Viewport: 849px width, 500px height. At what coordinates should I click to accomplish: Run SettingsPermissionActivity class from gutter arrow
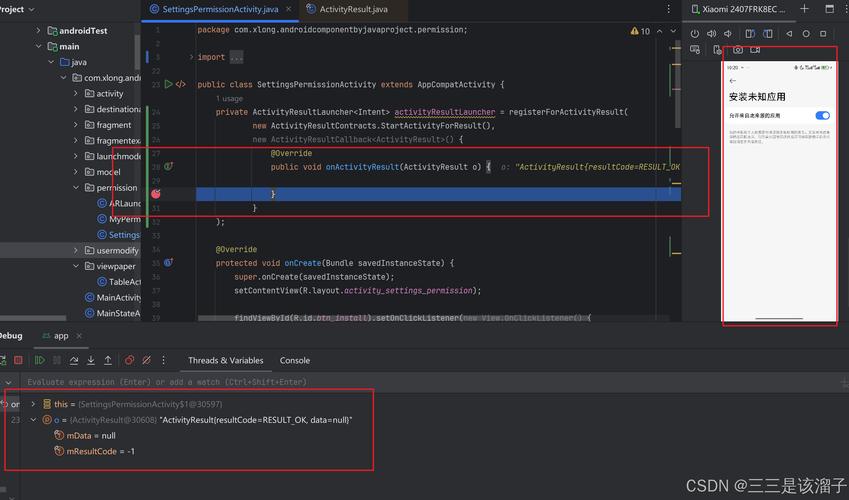click(x=168, y=84)
